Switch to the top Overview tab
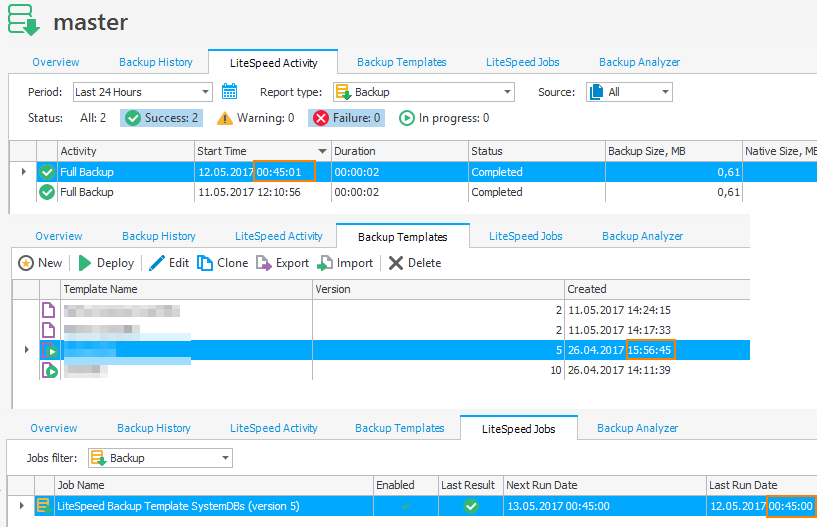This screenshot has width=817, height=527. pos(56,62)
